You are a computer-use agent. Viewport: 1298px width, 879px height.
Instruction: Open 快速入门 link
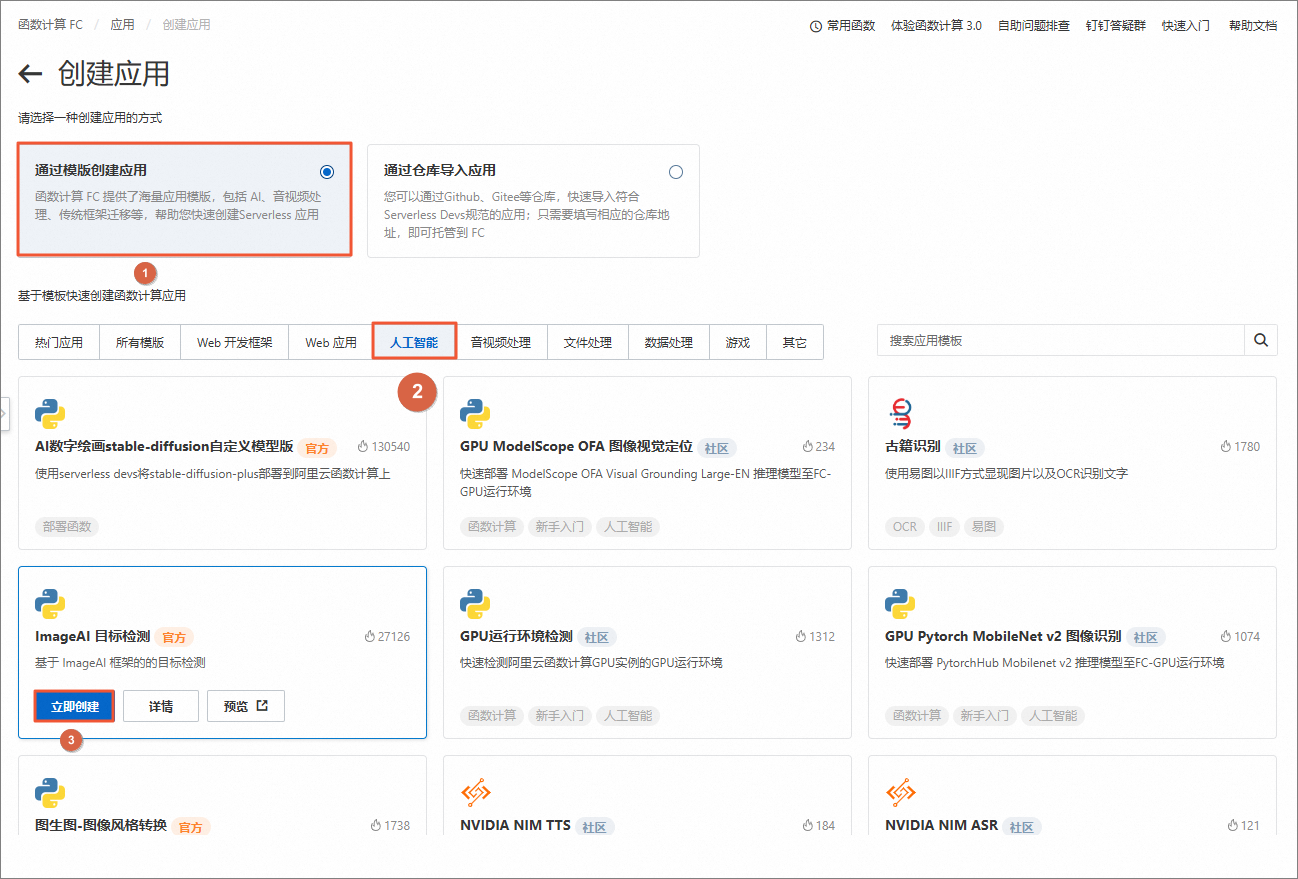[x=1186, y=26]
